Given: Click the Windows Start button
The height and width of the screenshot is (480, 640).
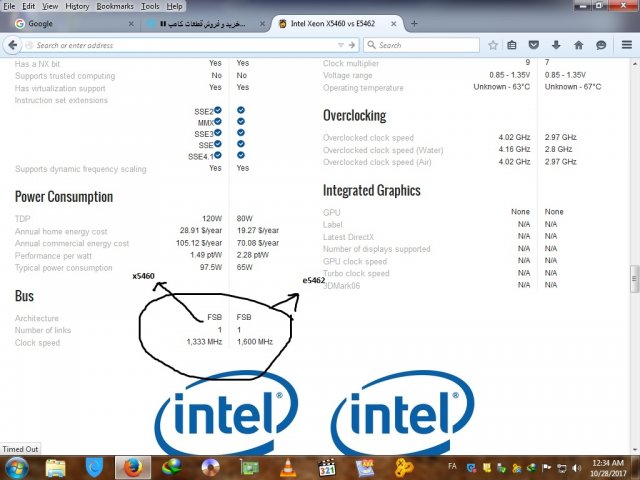Looking at the screenshot, I should (x=17, y=467).
